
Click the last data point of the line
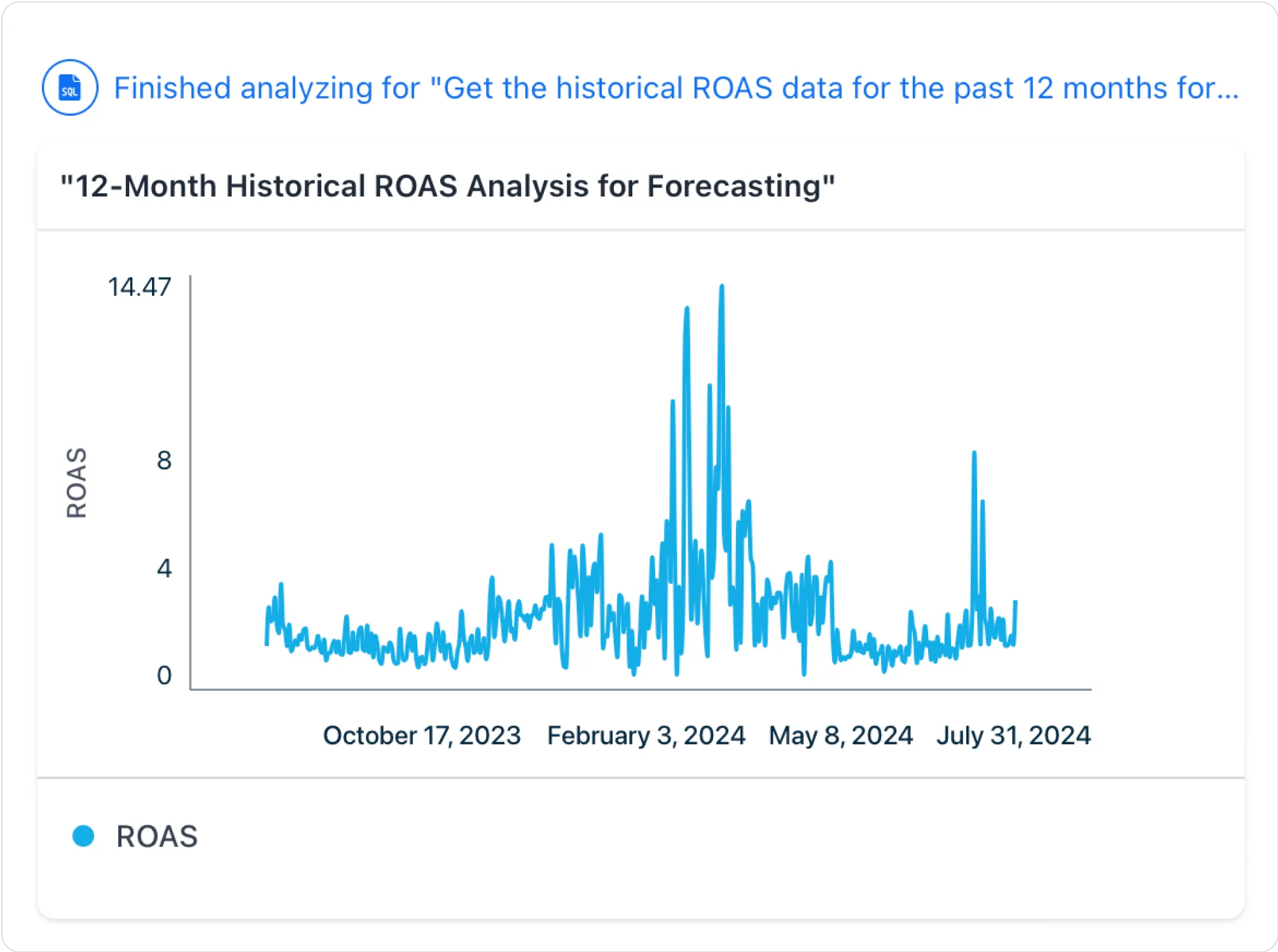click(x=1015, y=602)
